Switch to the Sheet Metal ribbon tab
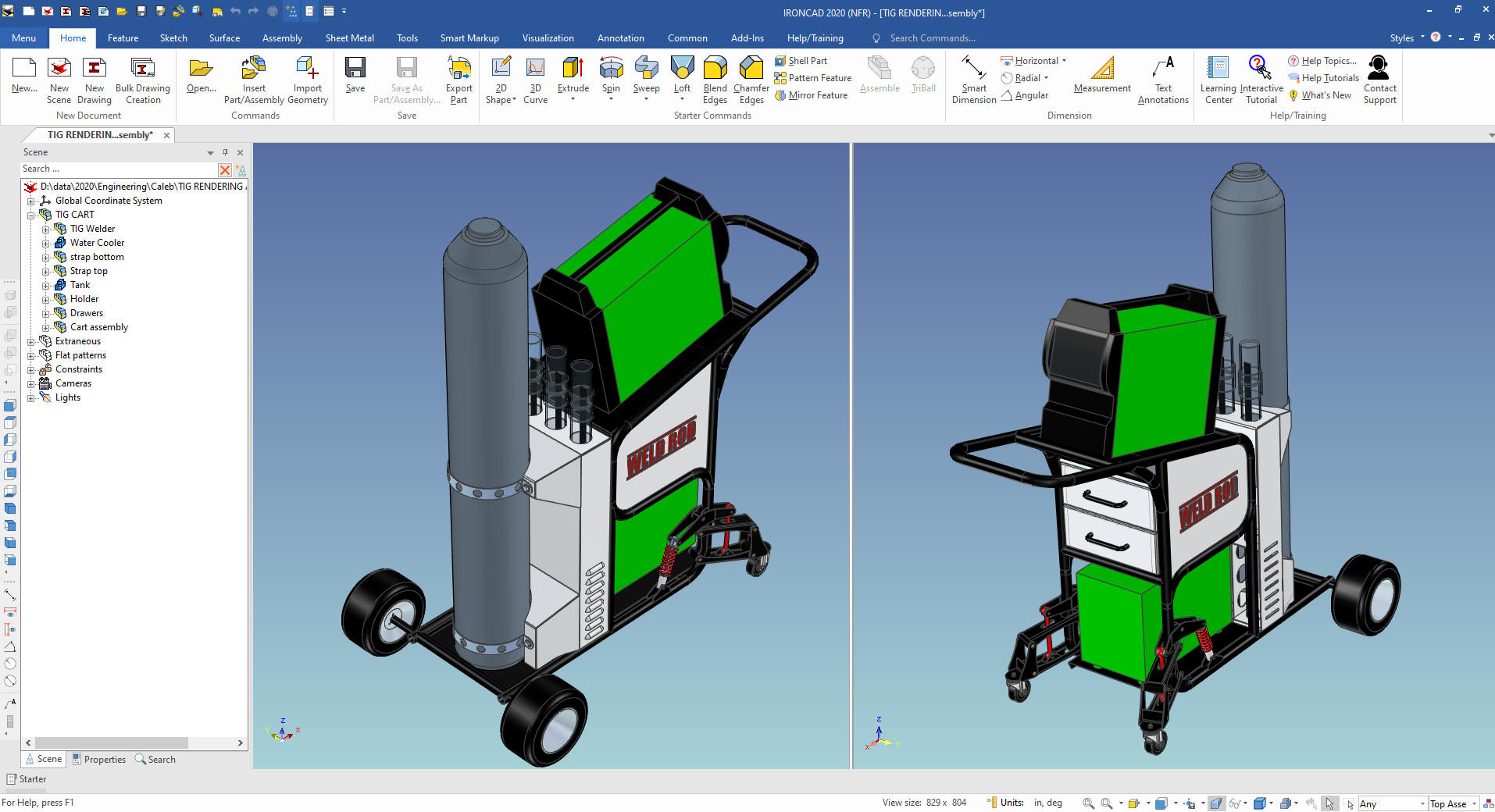1495x812 pixels. [349, 38]
